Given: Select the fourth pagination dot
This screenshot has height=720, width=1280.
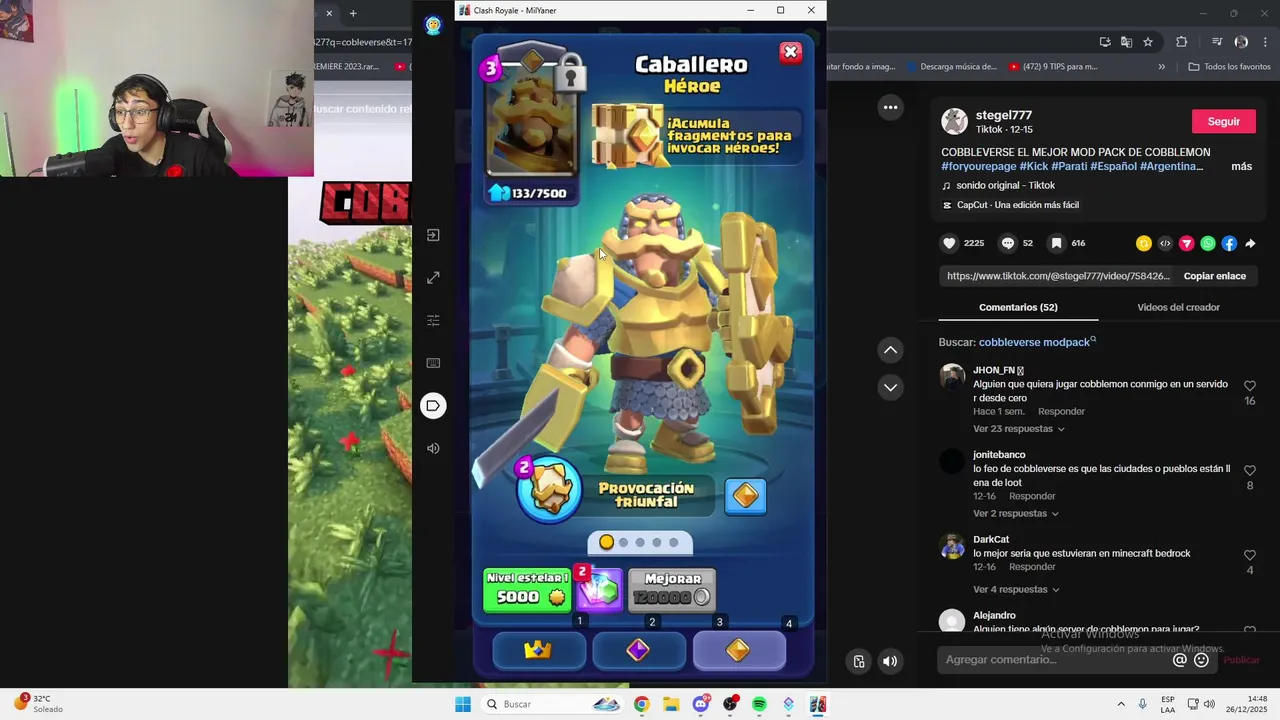Looking at the screenshot, I should (657, 542).
